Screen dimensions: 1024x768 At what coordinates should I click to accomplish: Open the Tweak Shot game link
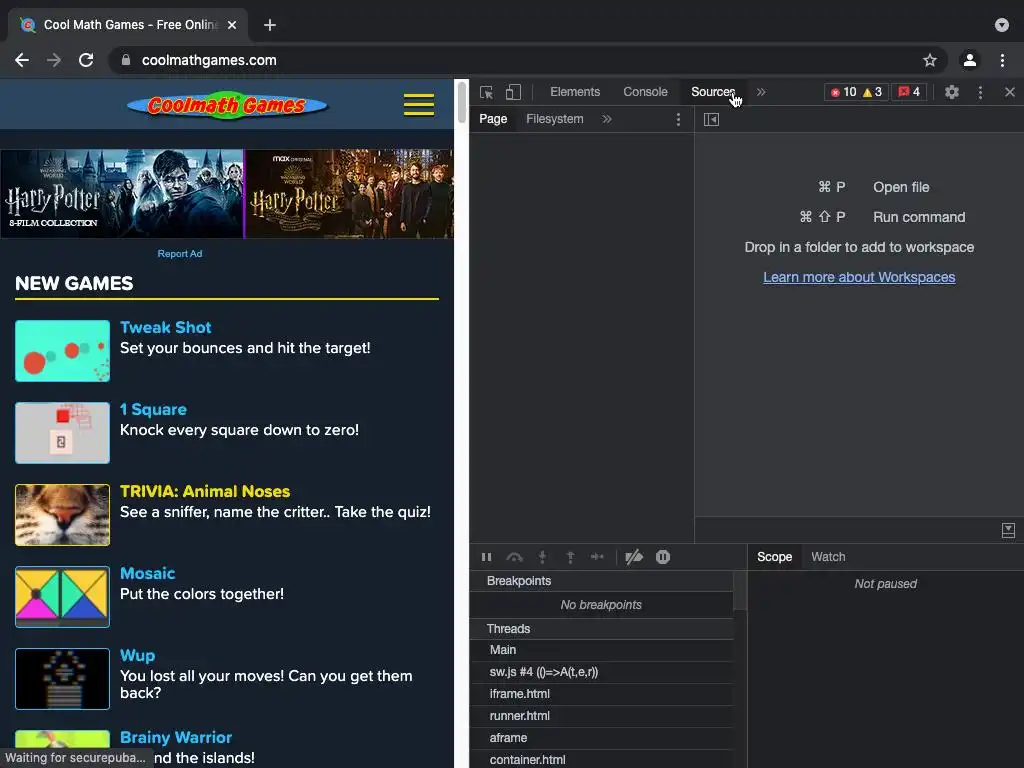[166, 327]
